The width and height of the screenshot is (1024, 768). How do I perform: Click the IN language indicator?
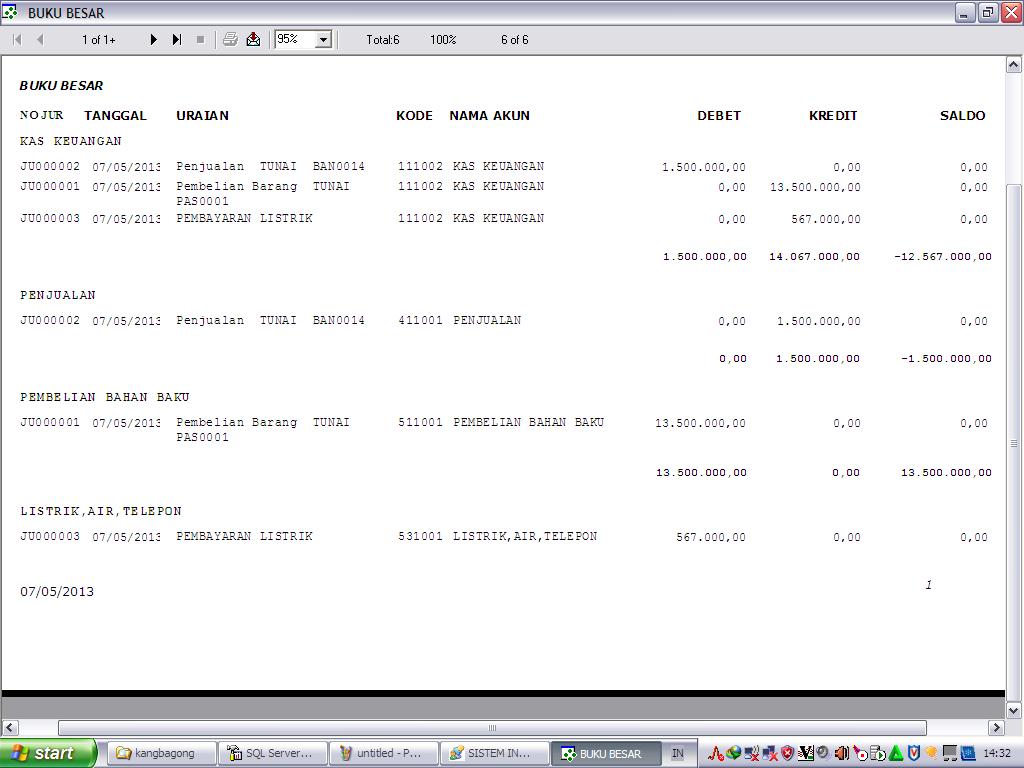(x=678, y=753)
